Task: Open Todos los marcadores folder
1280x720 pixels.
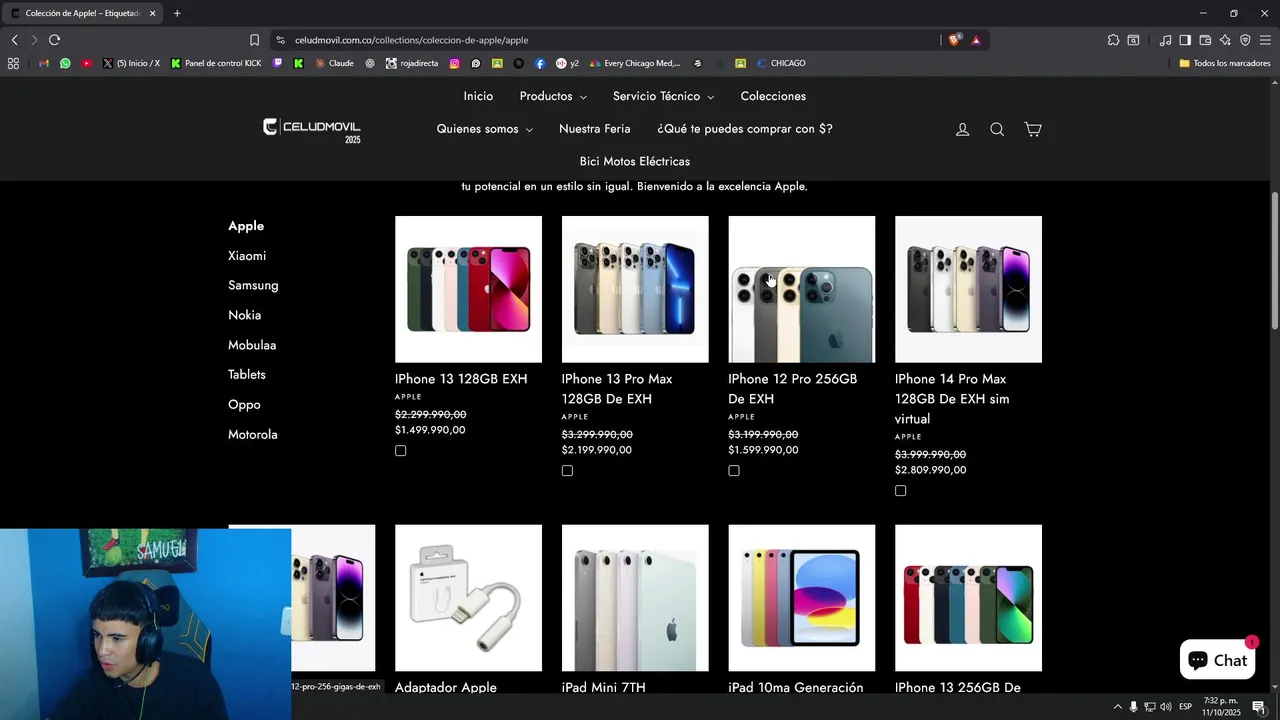Action: 1224,63
